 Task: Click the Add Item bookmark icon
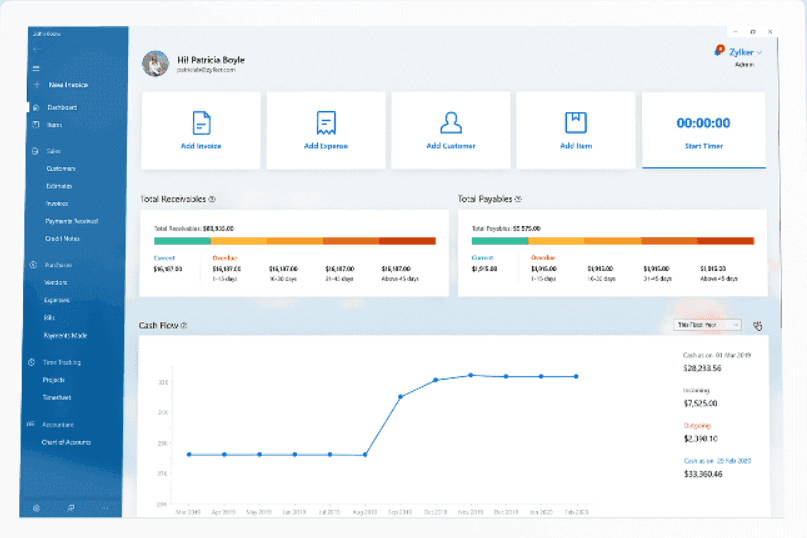[x=576, y=123]
